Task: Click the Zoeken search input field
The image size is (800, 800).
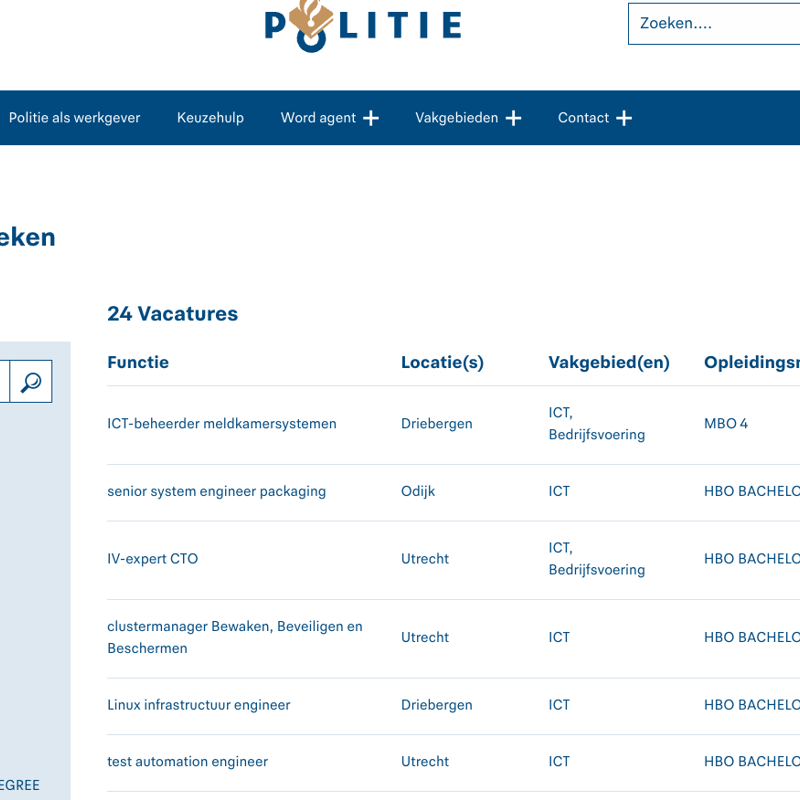Action: click(714, 24)
